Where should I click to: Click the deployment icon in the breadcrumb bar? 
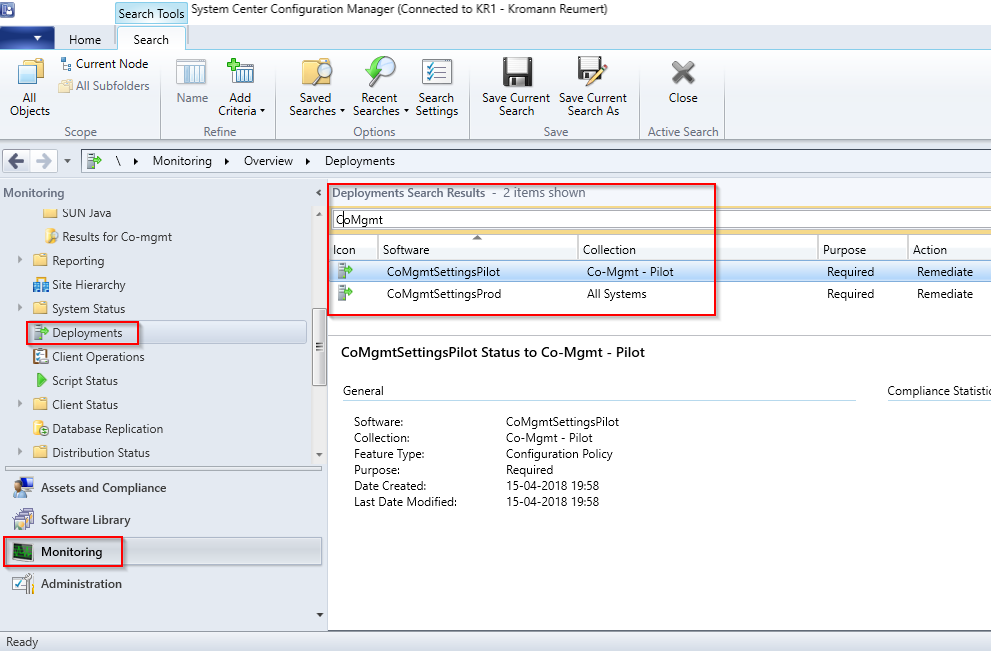(x=94, y=161)
